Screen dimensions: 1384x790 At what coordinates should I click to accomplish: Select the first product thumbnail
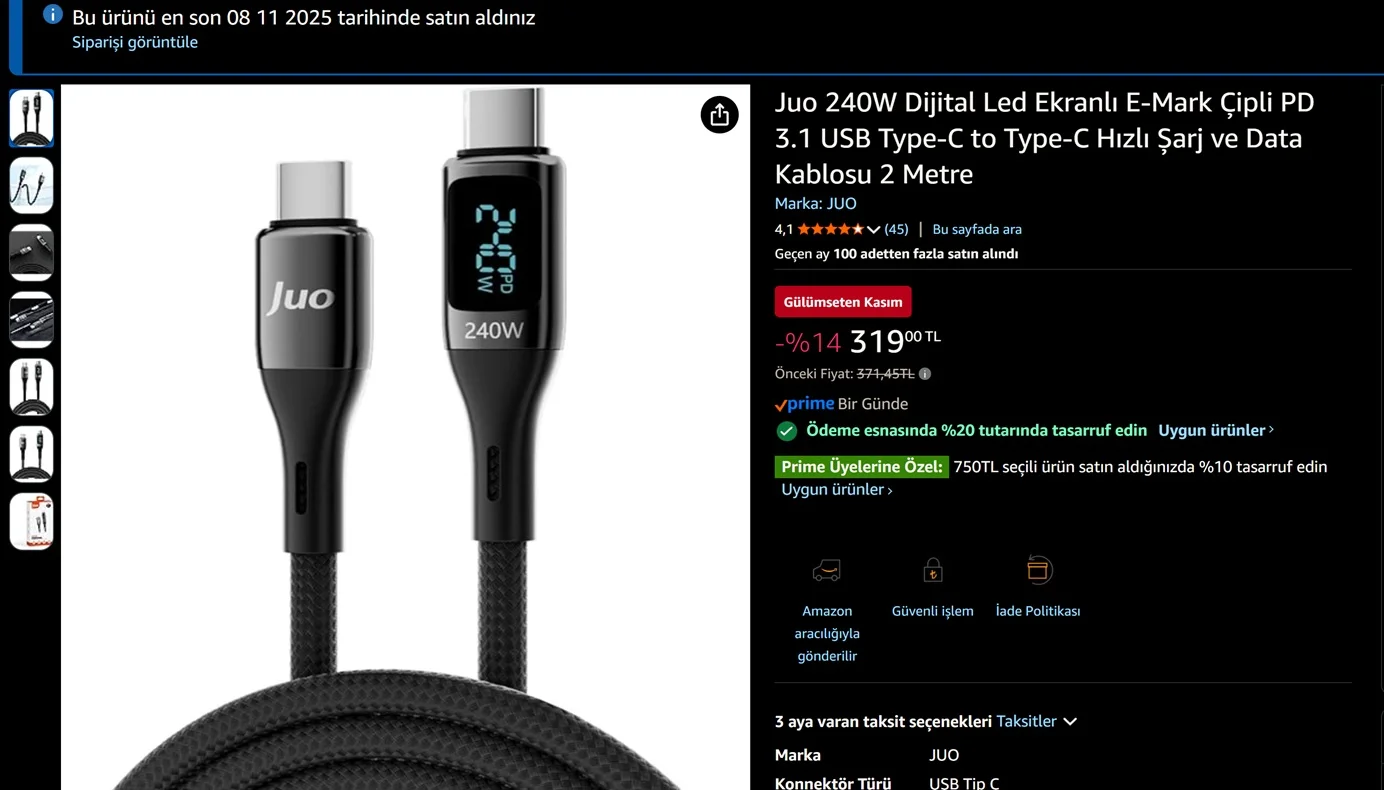[31, 118]
